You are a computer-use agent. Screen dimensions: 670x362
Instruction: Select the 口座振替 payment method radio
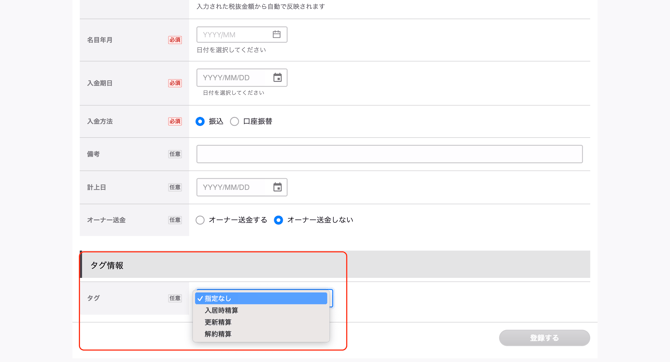coord(234,121)
